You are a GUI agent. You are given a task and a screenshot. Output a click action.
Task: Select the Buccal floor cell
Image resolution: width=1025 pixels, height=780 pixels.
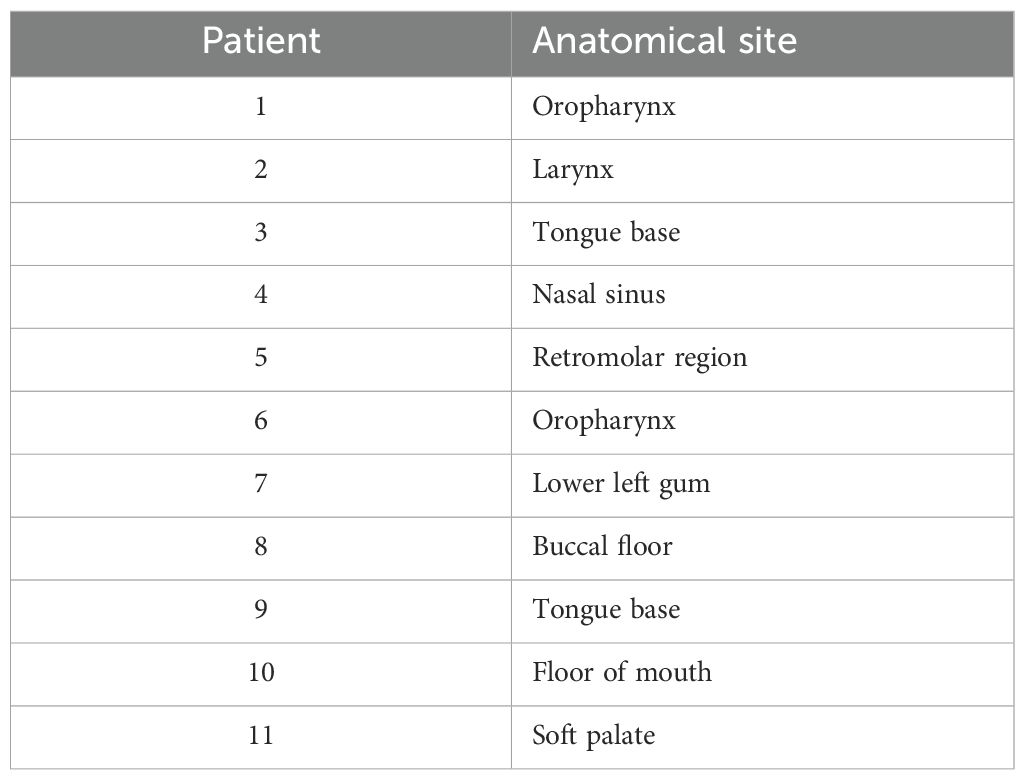(762, 548)
